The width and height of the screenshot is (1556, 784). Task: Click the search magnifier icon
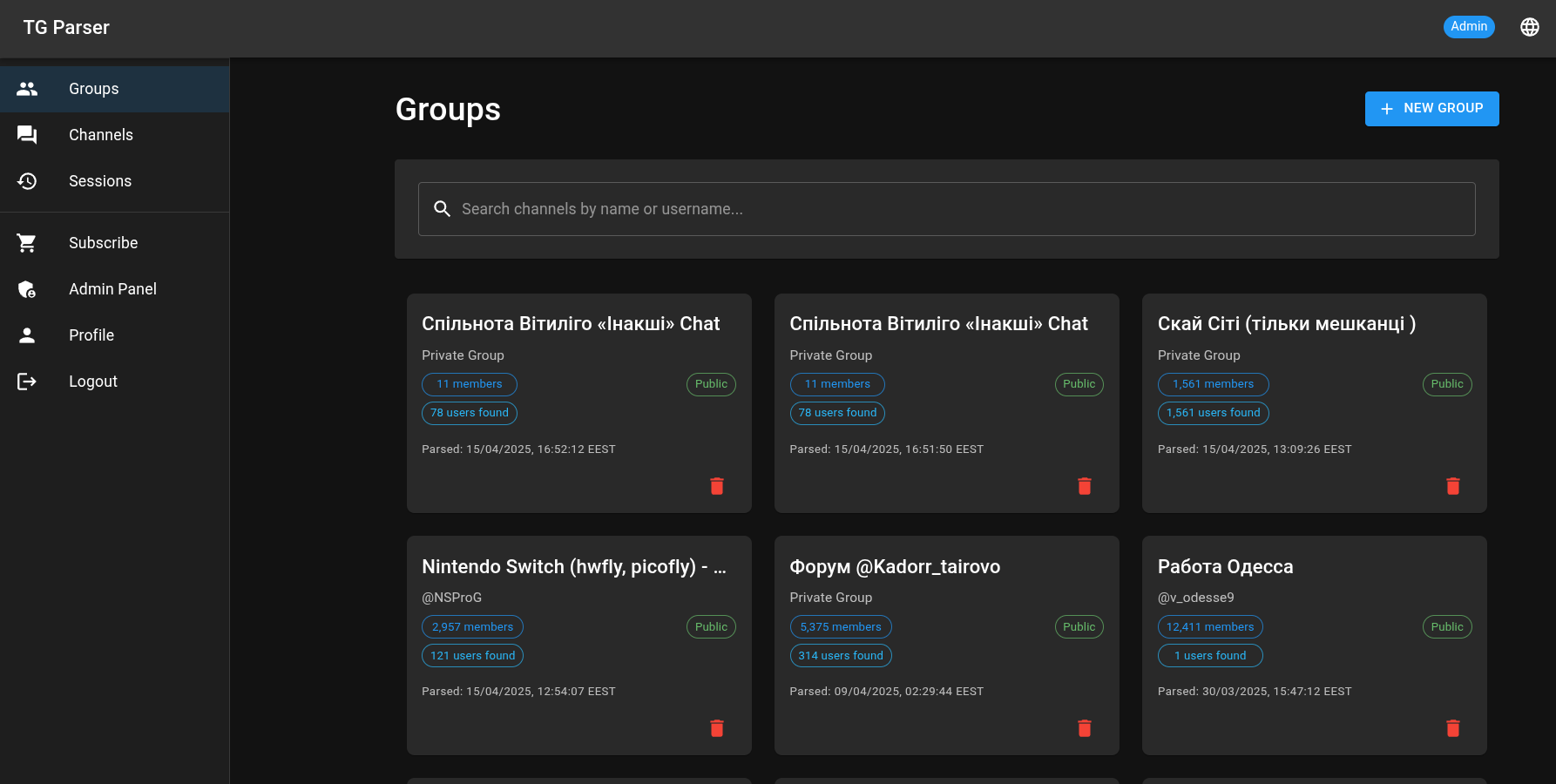tap(443, 209)
